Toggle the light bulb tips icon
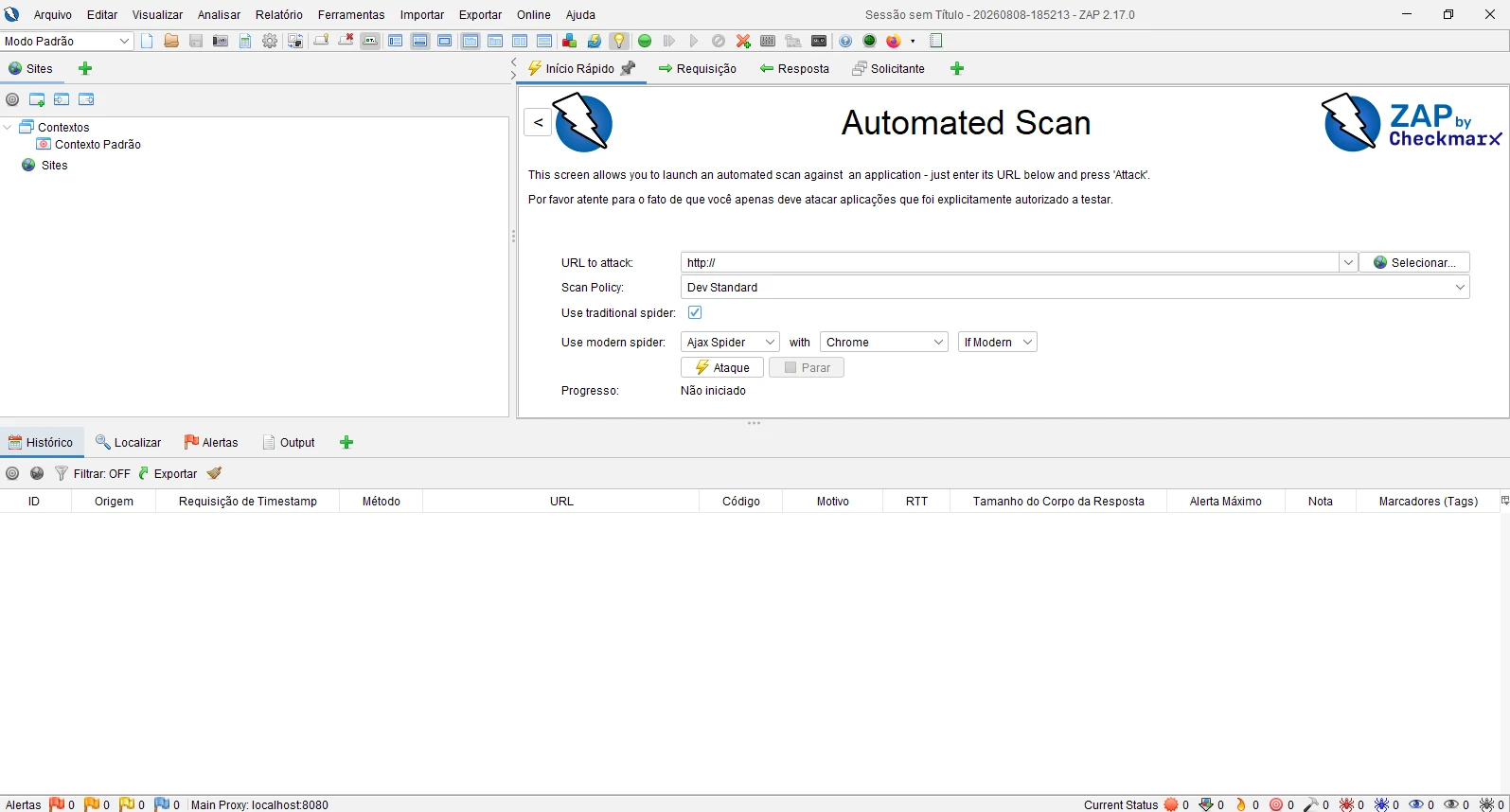The image size is (1510, 812). click(619, 41)
